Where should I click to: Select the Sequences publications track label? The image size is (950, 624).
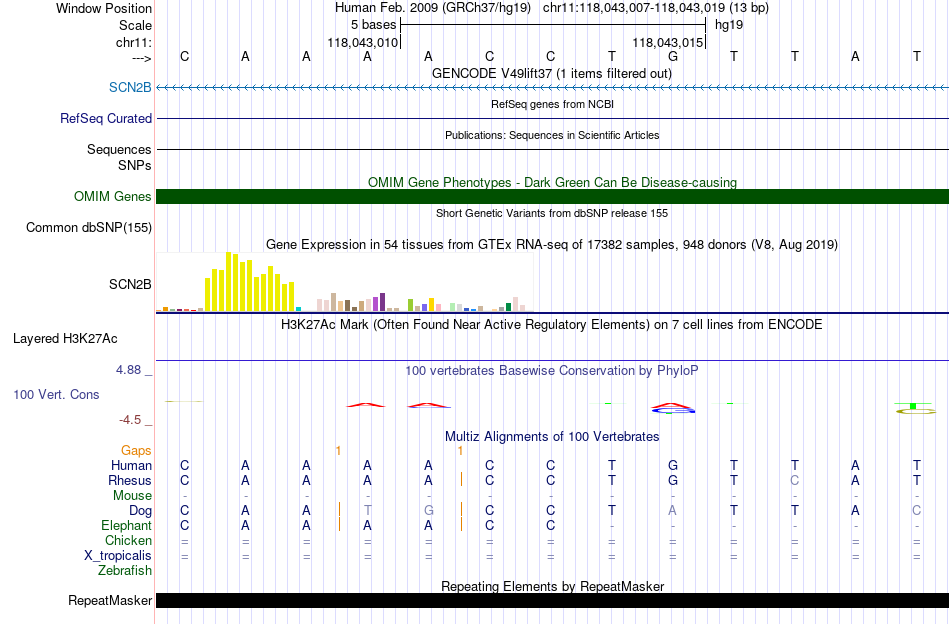119,149
